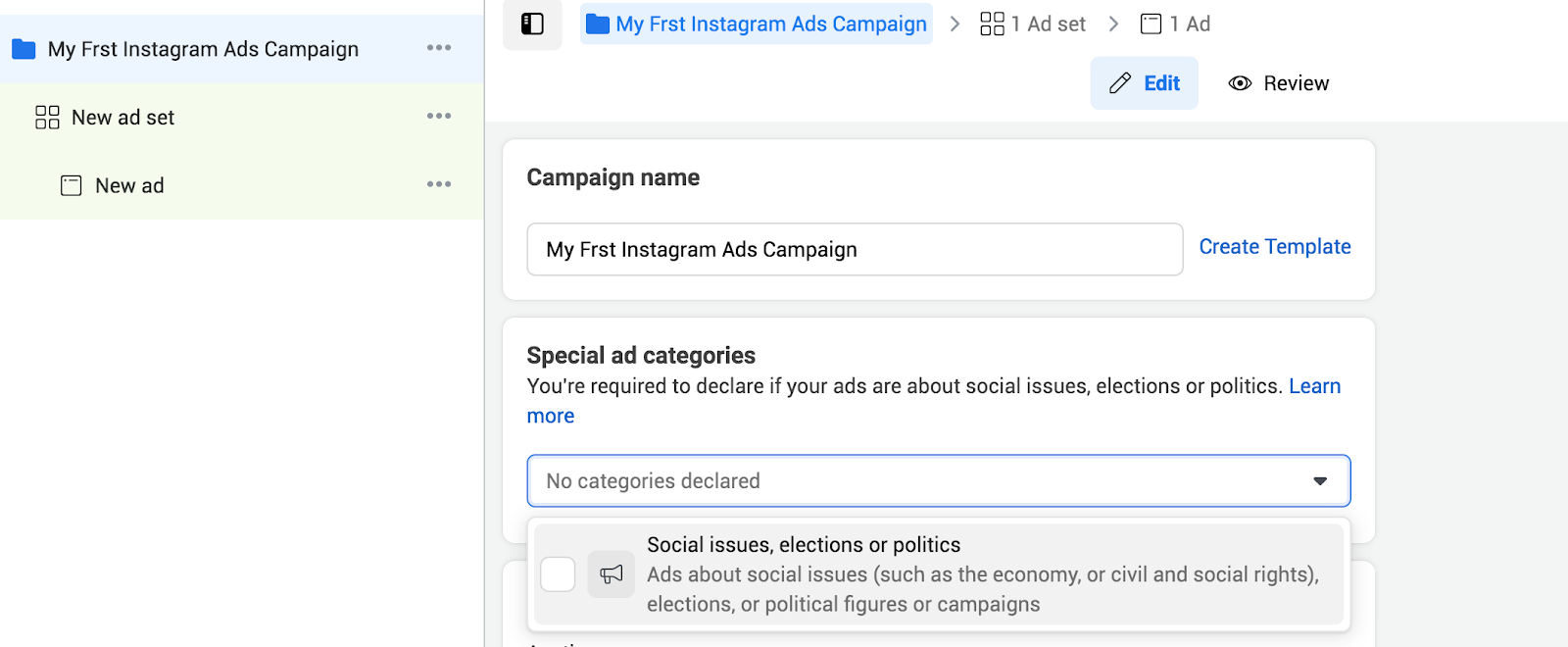Open more options for New ad set
This screenshot has width=1568, height=647.
pos(439,117)
